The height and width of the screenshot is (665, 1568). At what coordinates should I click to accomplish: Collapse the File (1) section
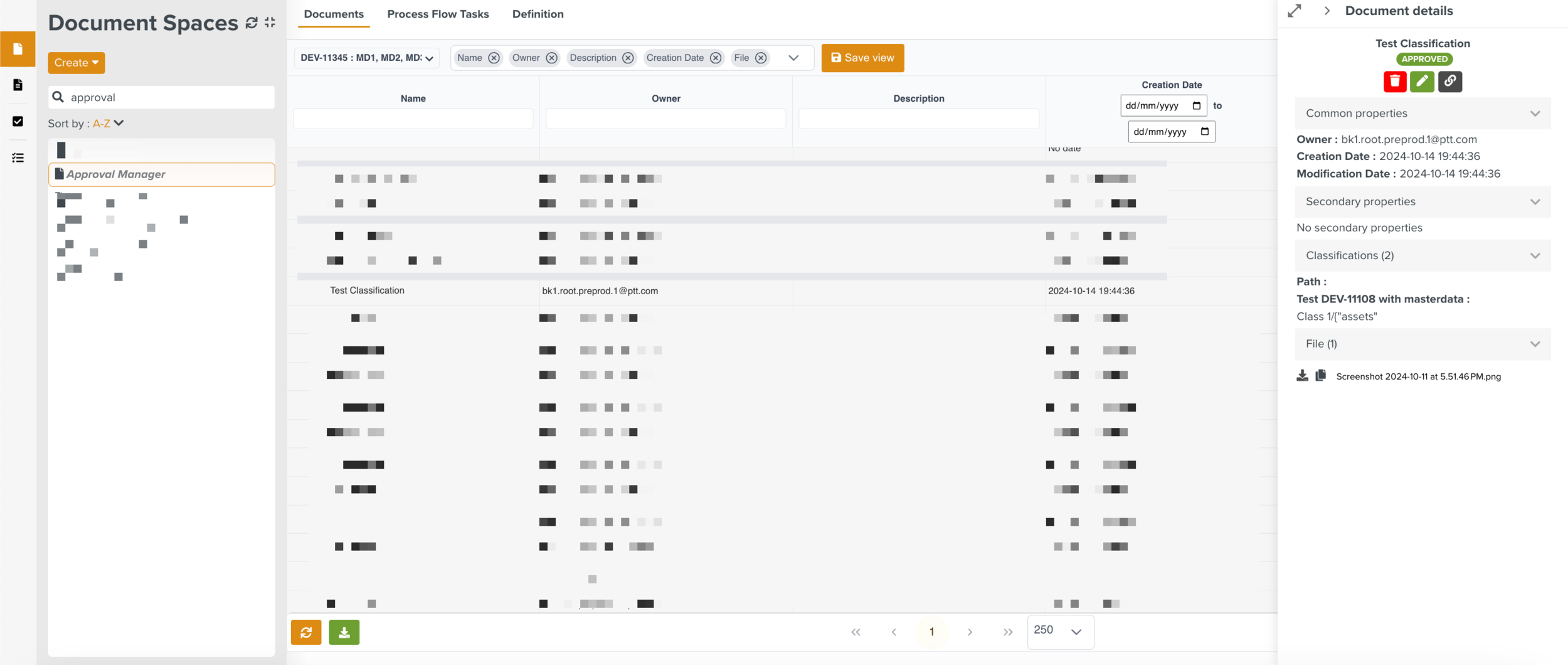[1423, 344]
